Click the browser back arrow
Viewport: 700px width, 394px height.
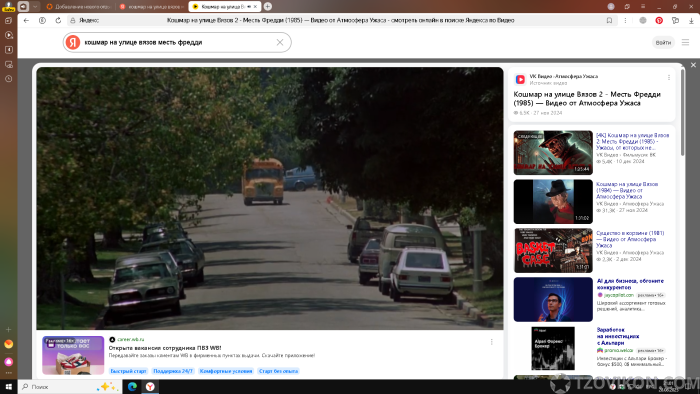coord(26,21)
